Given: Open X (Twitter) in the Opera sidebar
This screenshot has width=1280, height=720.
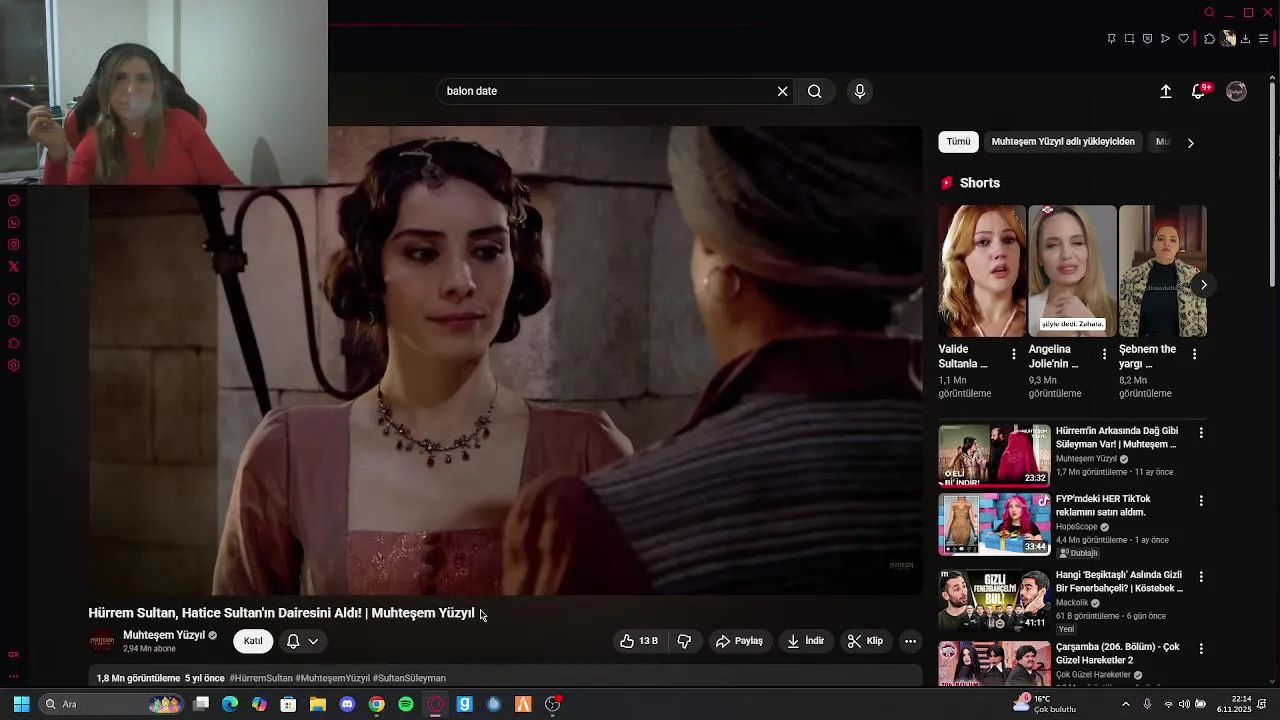Looking at the screenshot, I should pyautogui.click(x=14, y=266).
